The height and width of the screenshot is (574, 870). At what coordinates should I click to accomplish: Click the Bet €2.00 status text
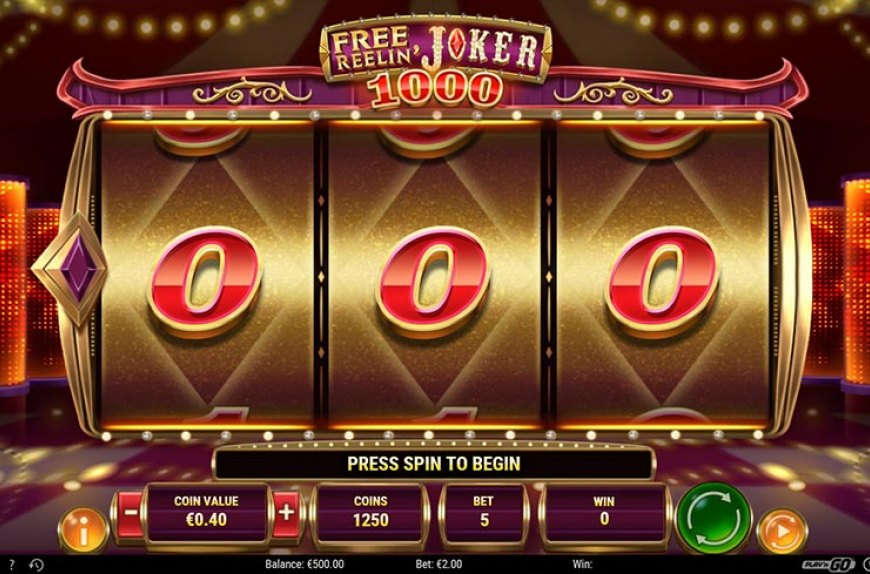click(439, 565)
